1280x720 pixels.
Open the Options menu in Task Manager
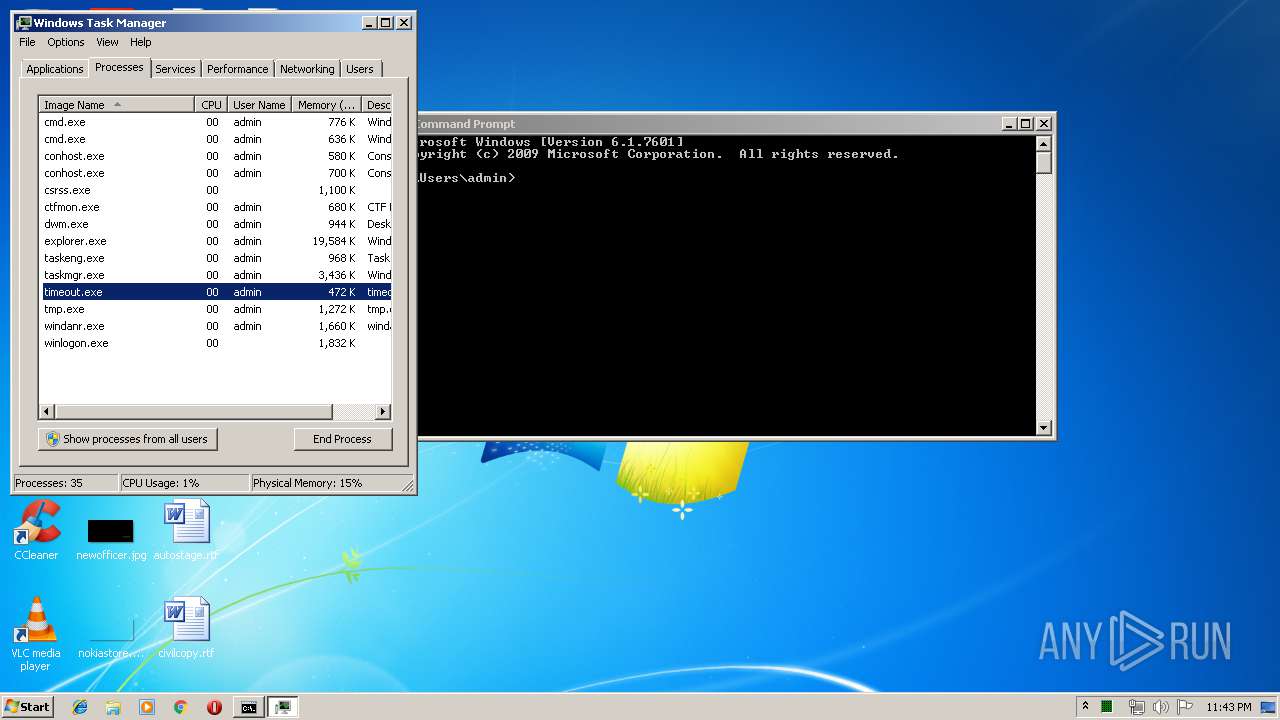click(66, 42)
